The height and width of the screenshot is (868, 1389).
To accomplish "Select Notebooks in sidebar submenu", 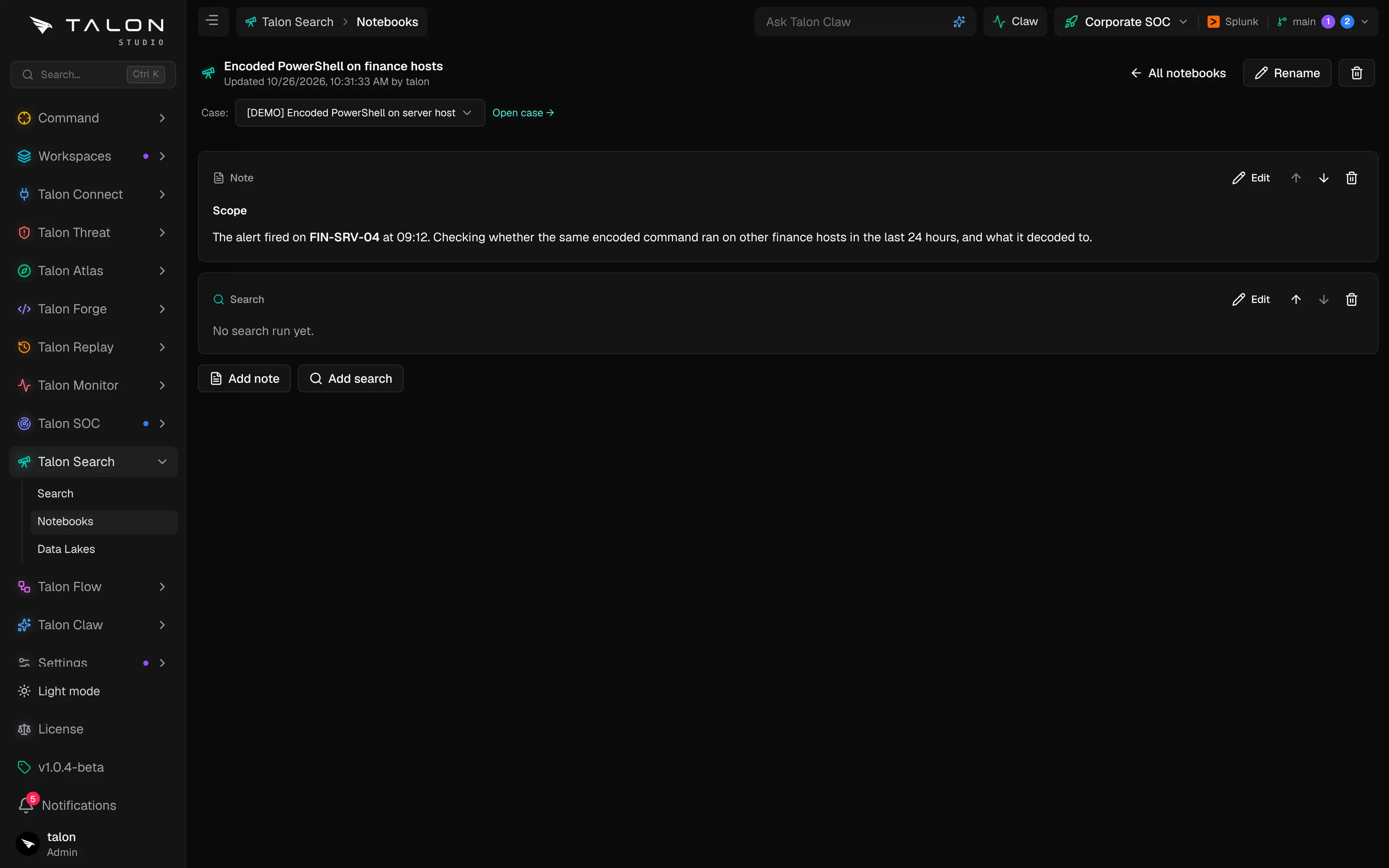I will (x=104, y=521).
